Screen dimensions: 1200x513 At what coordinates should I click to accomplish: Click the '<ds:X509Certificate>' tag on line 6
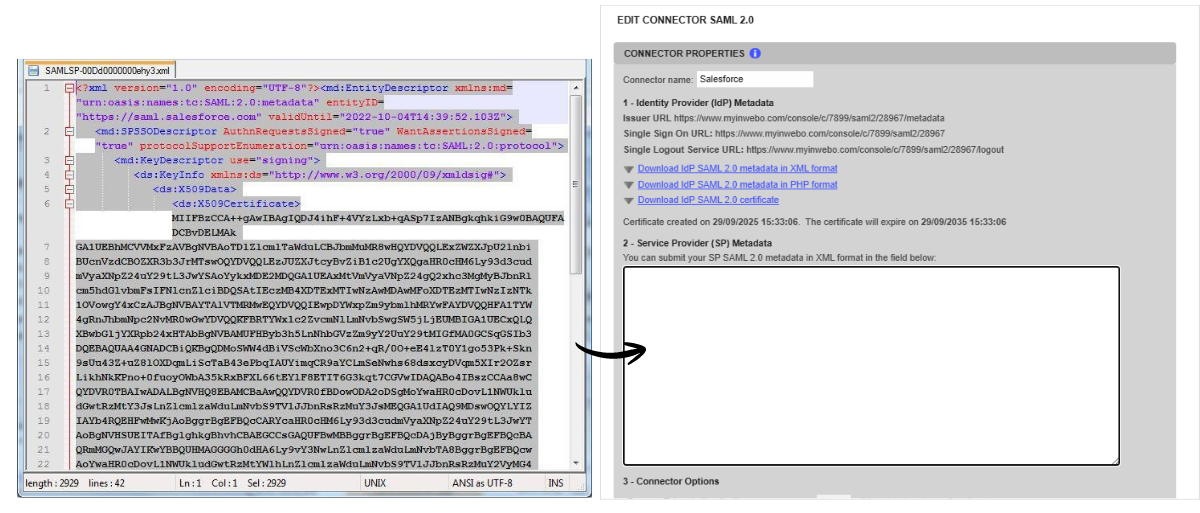[236, 203]
